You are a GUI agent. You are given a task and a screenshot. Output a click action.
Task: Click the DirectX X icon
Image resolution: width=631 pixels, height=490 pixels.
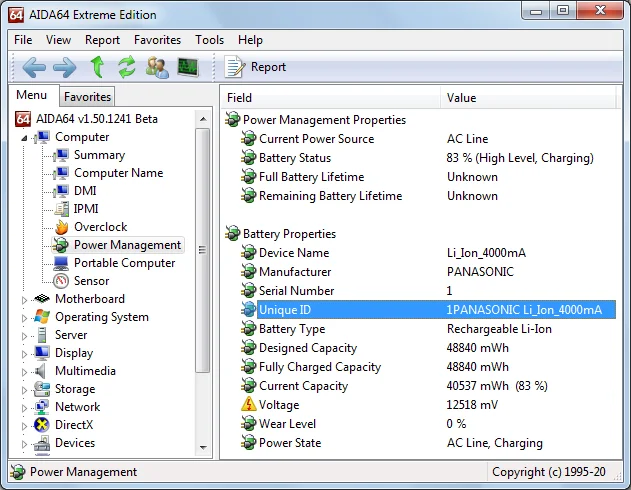click(42, 425)
